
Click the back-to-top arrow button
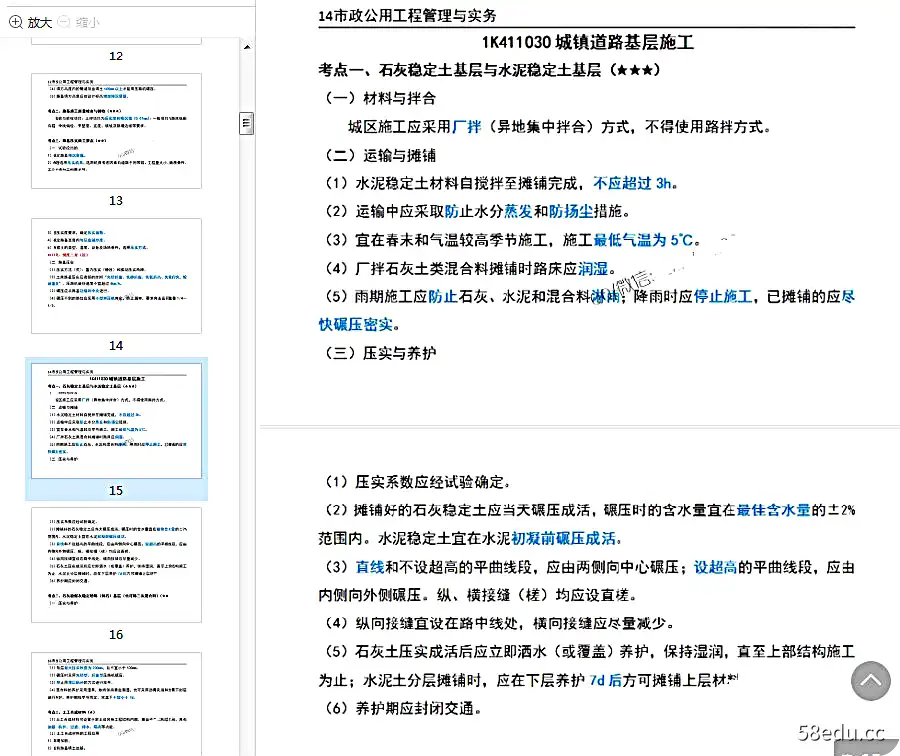pyautogui.click(x=870, y=680)
